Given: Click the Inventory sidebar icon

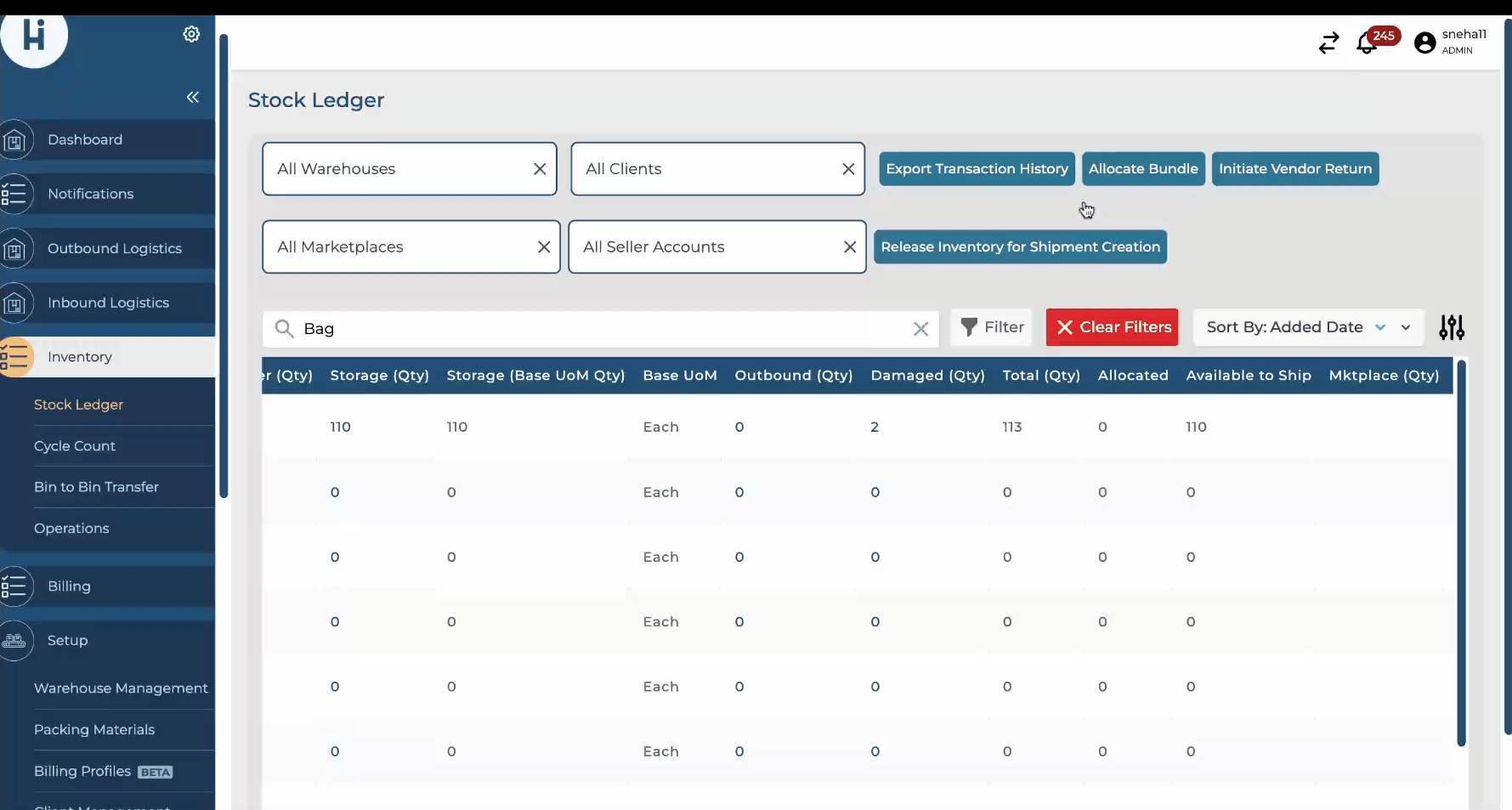Looking at the screenshot, I should [15, 357].
